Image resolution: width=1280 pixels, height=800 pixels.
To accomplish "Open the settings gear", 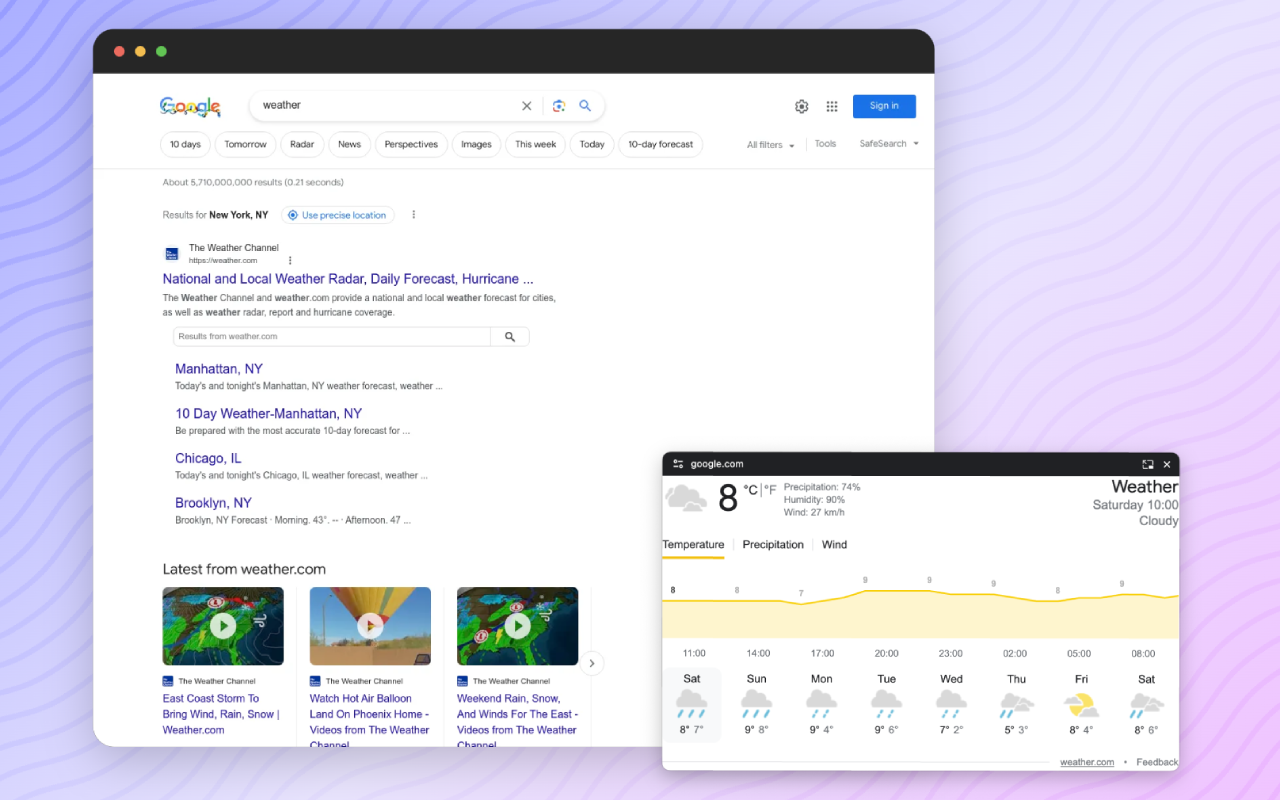I will pos(801,106).
